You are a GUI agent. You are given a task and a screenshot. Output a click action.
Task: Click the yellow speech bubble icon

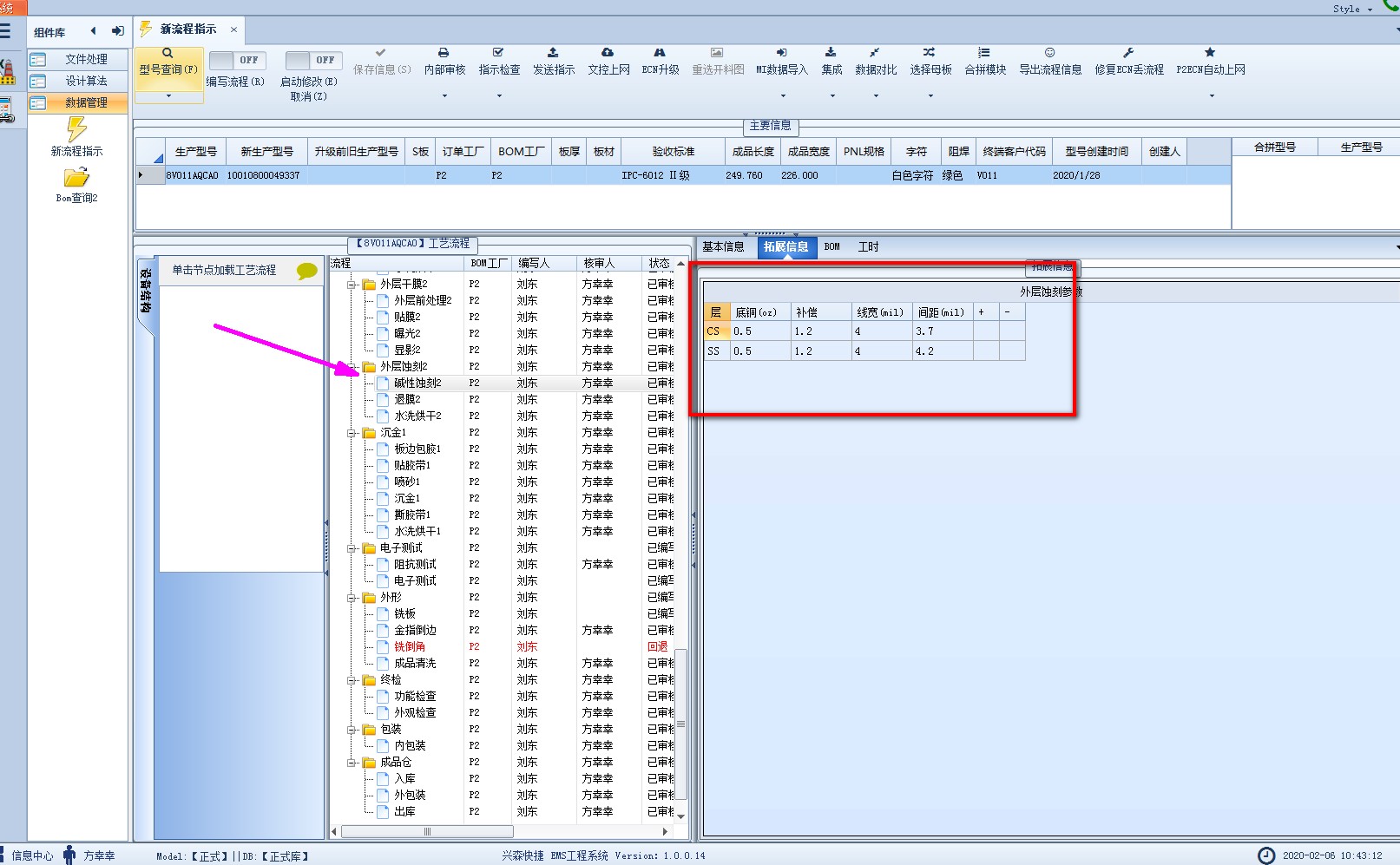click(307, 271)
